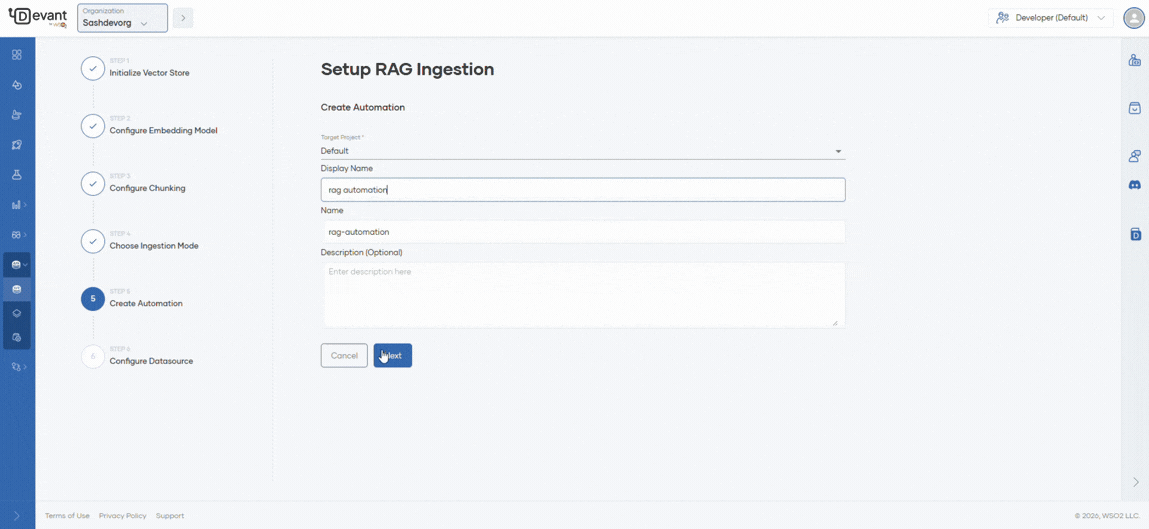
Task: Click the user profile avatar
Action: click(x=1133, y=18)
